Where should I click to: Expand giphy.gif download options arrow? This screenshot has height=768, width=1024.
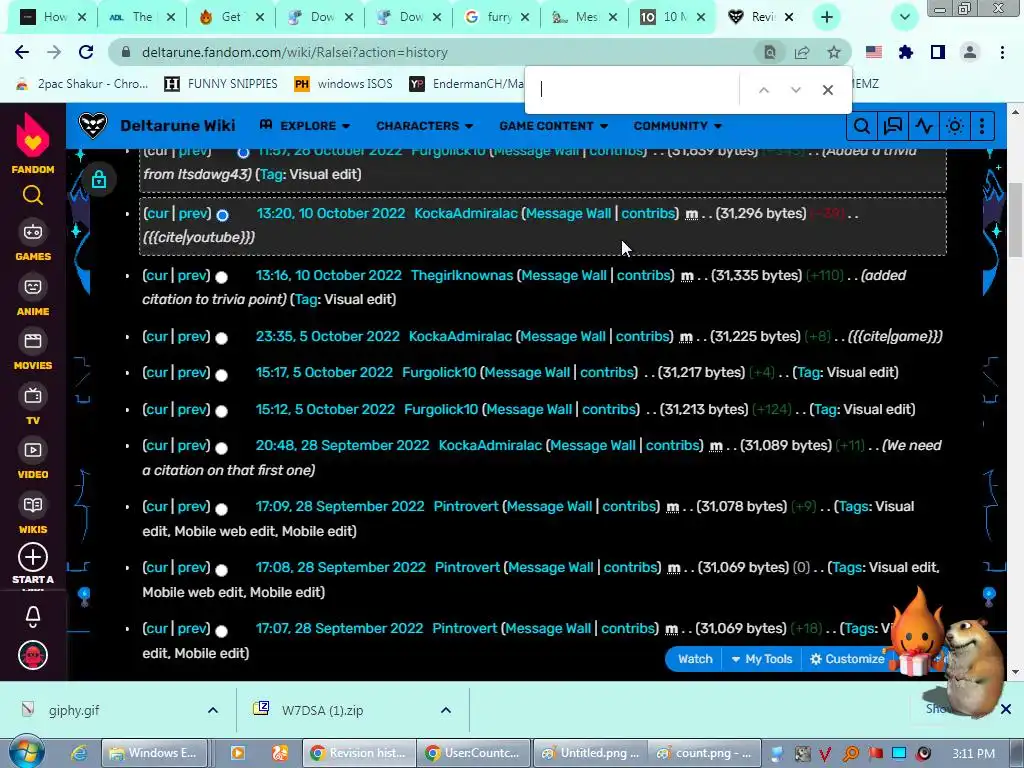[x=213, y=710]
